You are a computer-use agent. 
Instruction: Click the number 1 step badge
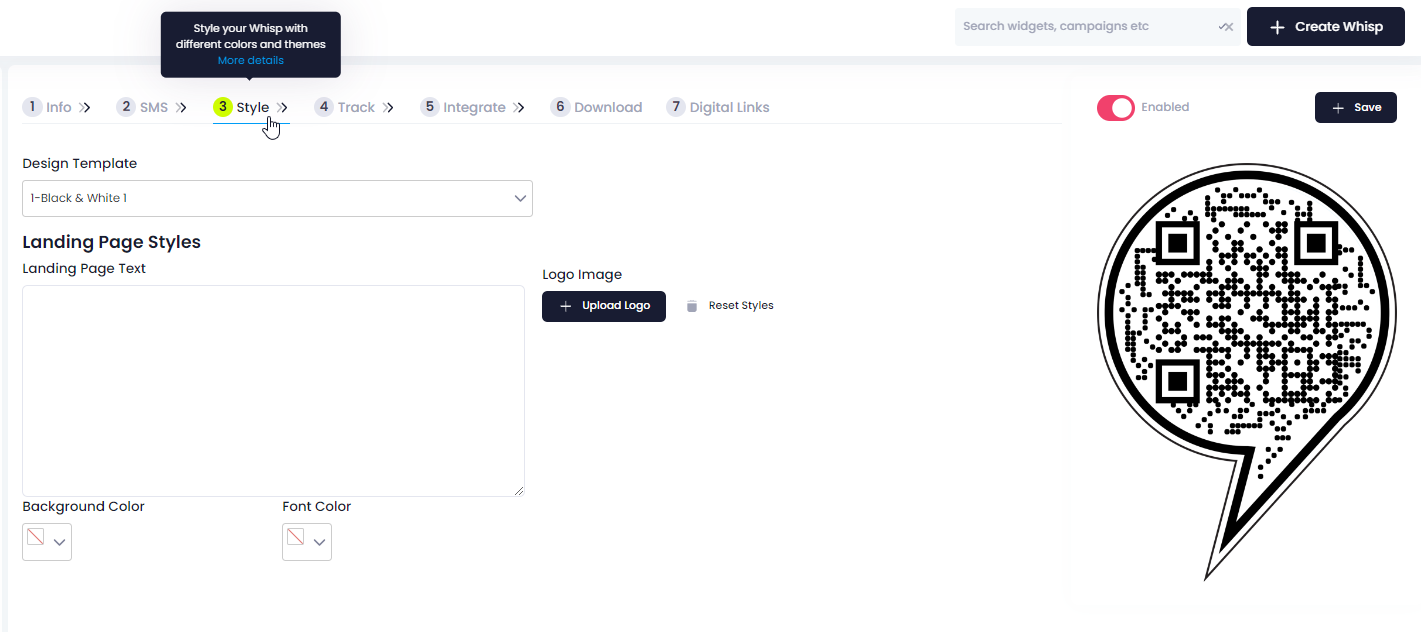click(x=32, y=107)
